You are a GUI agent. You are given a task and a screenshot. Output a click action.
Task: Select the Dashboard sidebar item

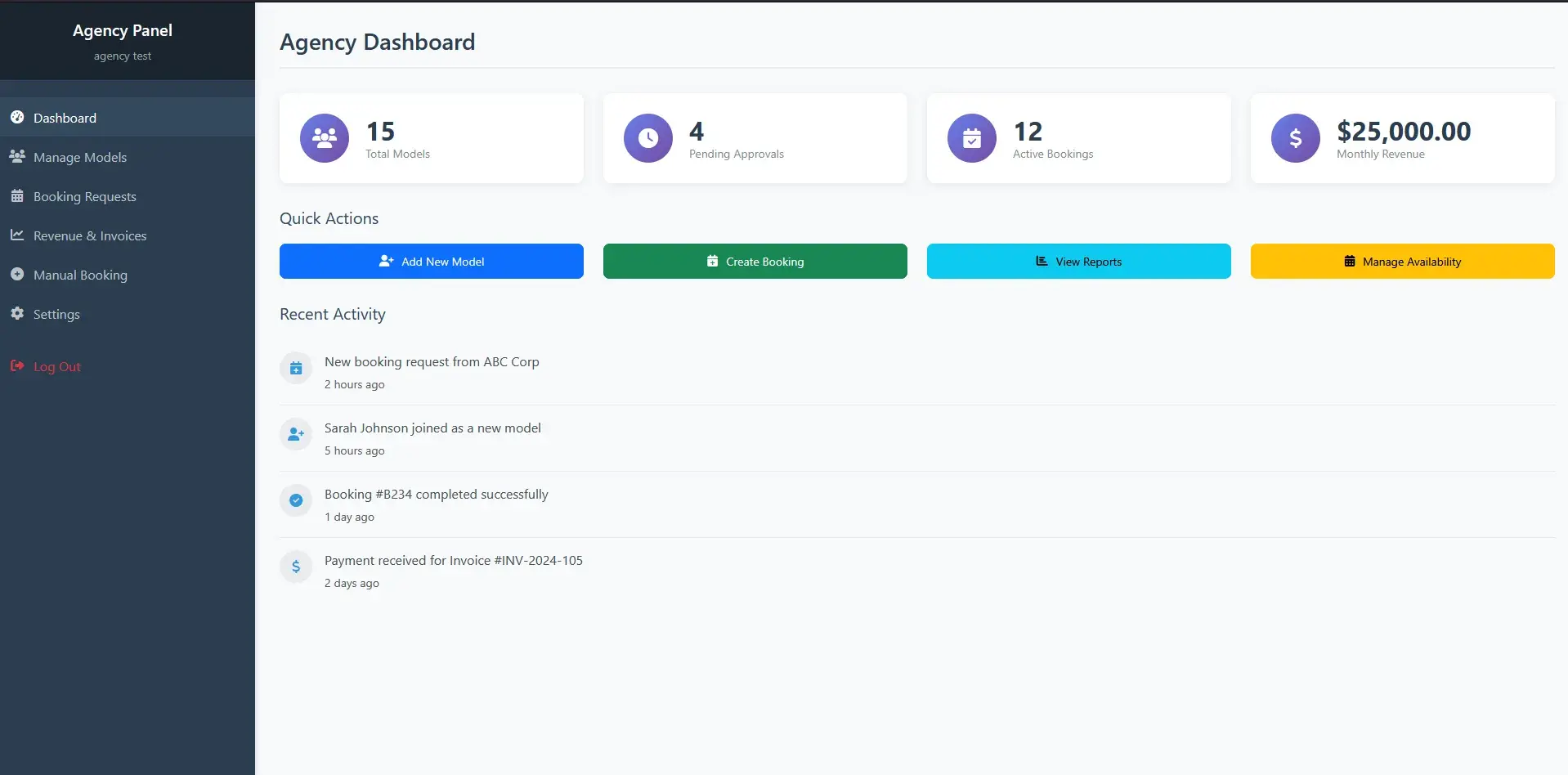click(65, 118)
